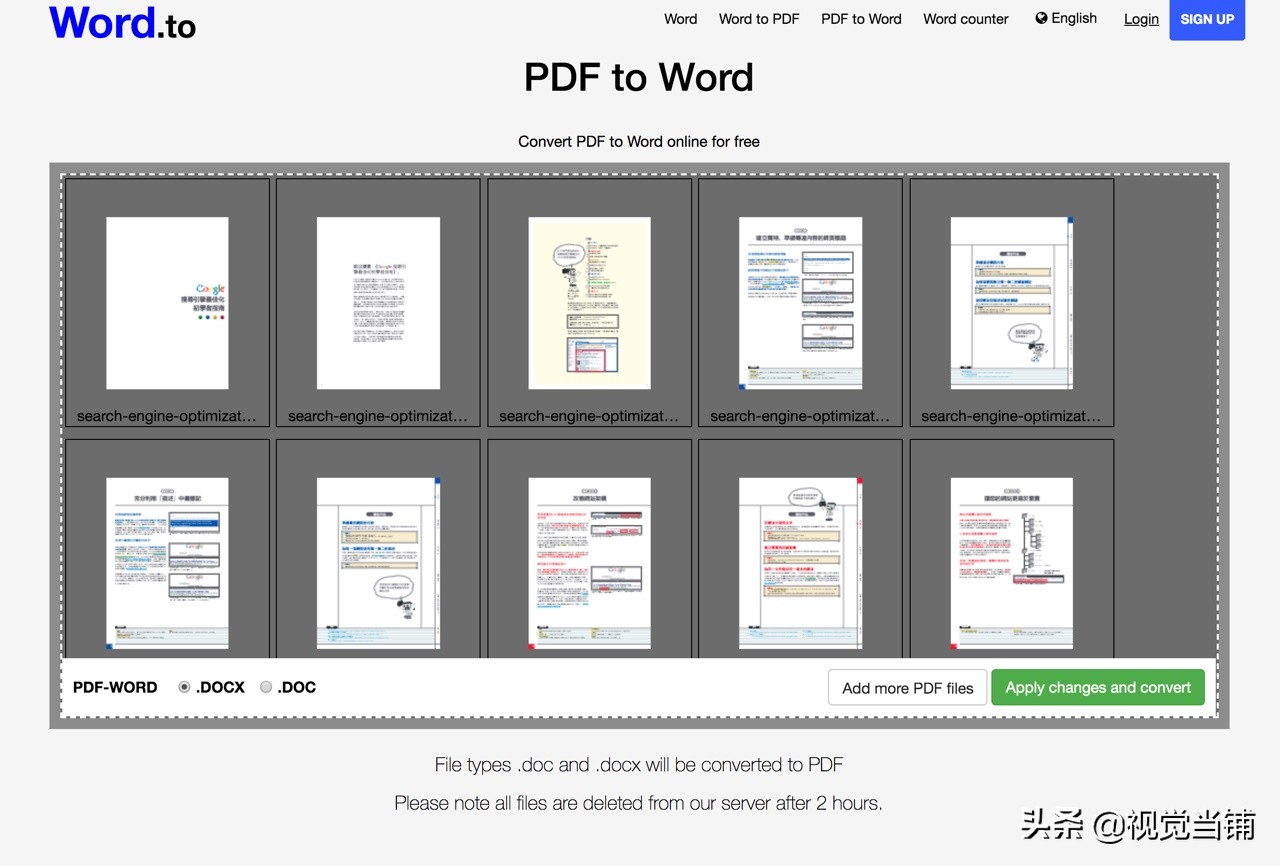This screenshot has height=866, width=1280.
Task: Select the fourth thumbnail in the bottom row
Action: pos(800,563)
